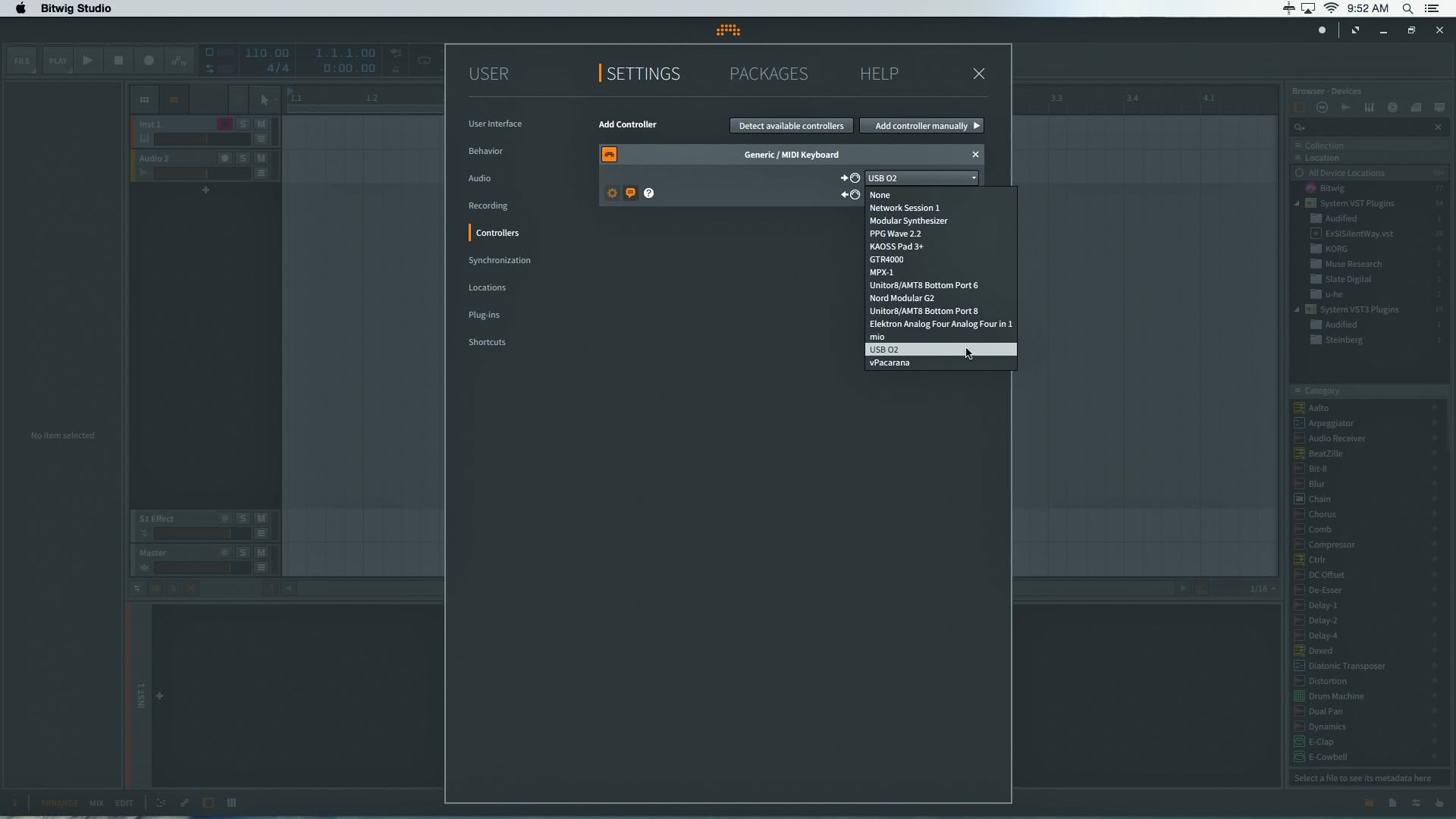Open the files monitor browser tab icon

(1439, 108)
